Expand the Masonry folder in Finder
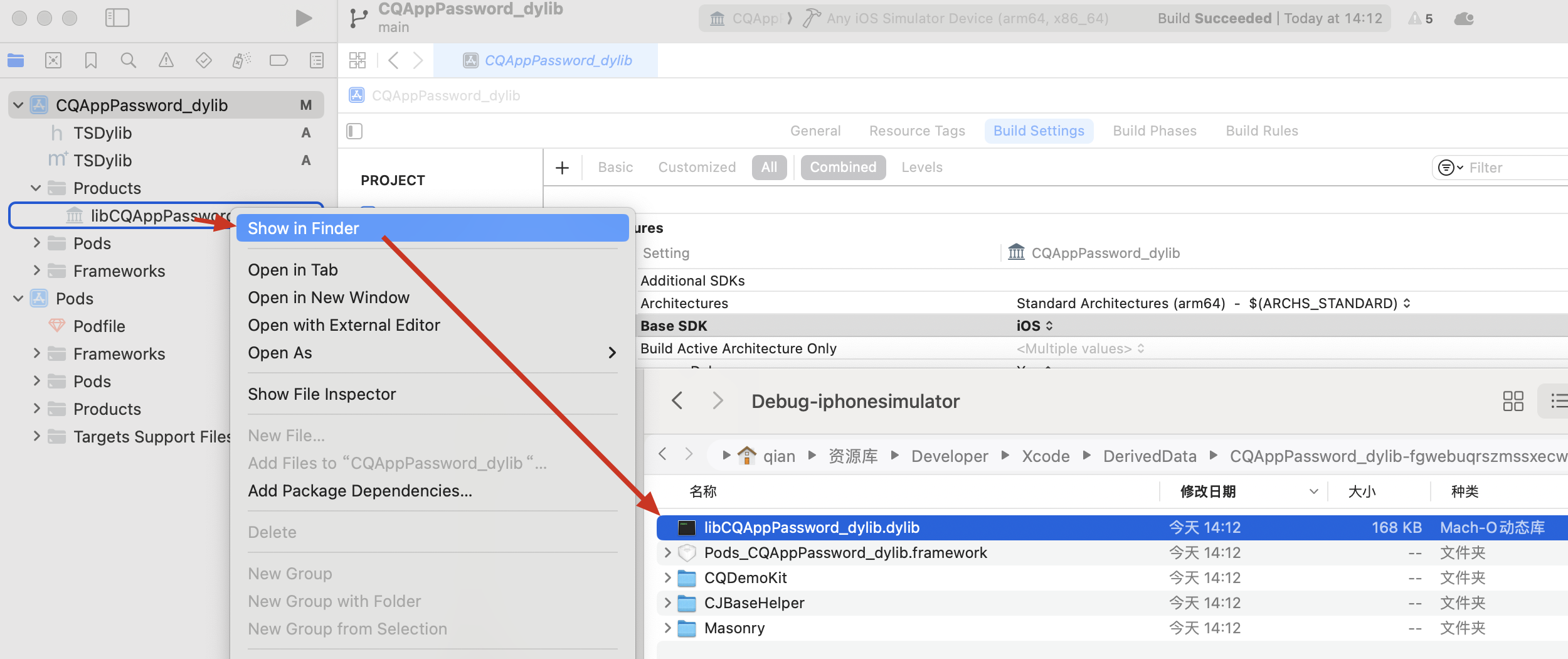The height and width of the screenshot is (659, 1568). coord(667,628)
